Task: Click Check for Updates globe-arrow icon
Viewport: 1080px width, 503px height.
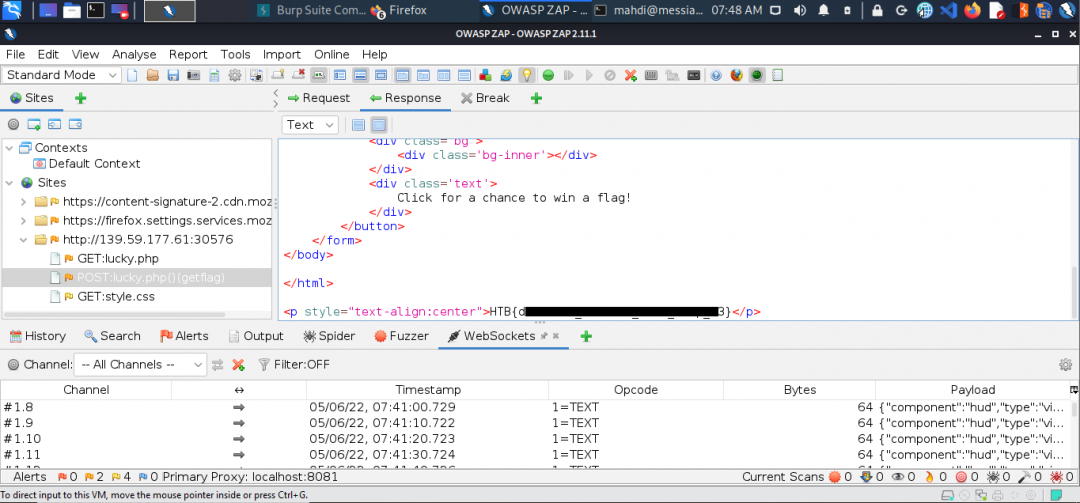Action: tap(506, 75)
